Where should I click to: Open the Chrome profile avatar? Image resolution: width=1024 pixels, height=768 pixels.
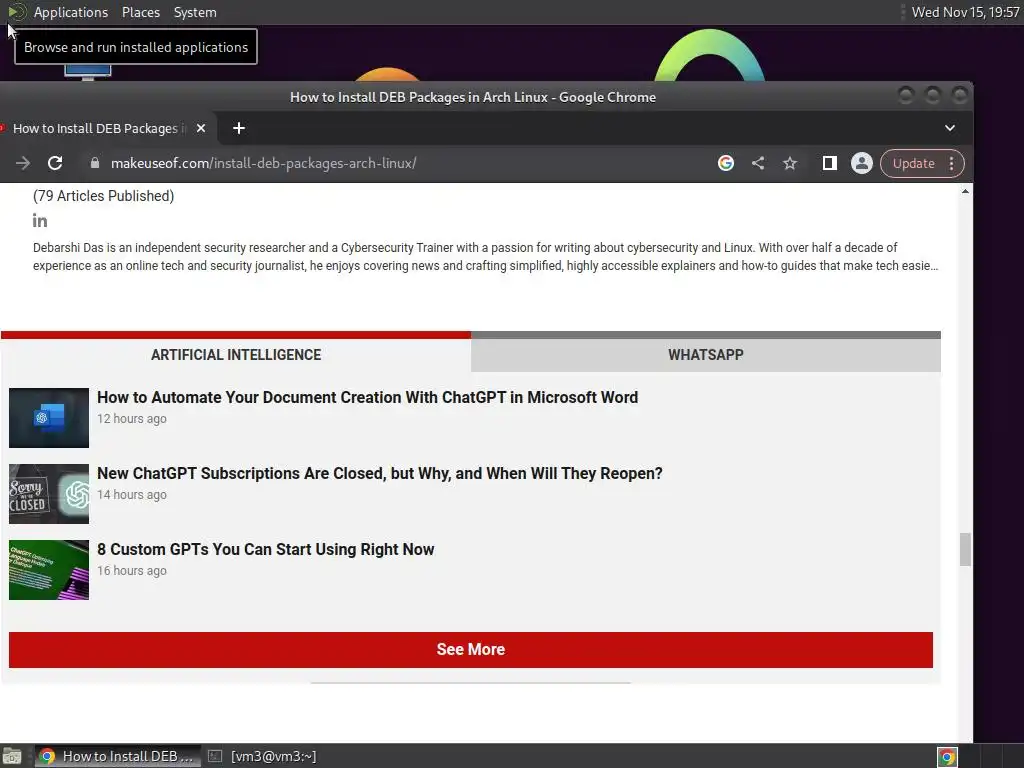862,163
